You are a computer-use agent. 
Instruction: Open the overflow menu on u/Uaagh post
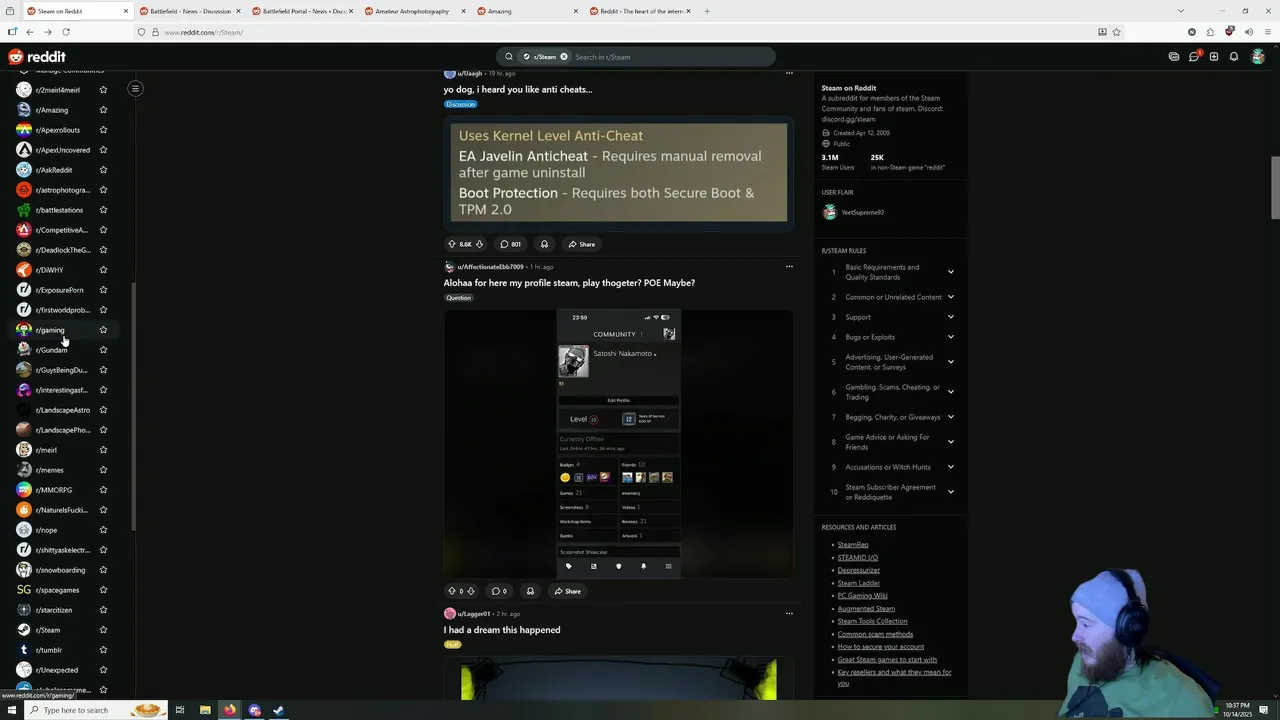(x=789, y=73)
